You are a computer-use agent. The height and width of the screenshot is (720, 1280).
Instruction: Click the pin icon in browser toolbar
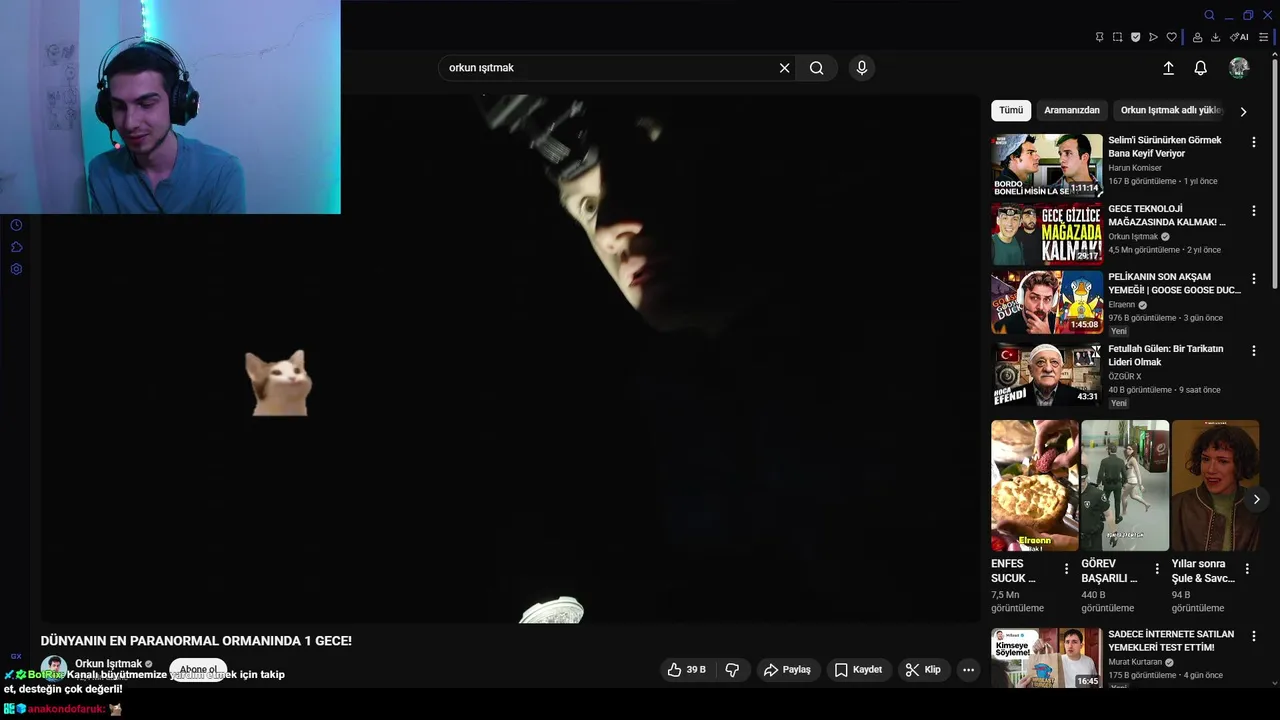point(1099,37)
